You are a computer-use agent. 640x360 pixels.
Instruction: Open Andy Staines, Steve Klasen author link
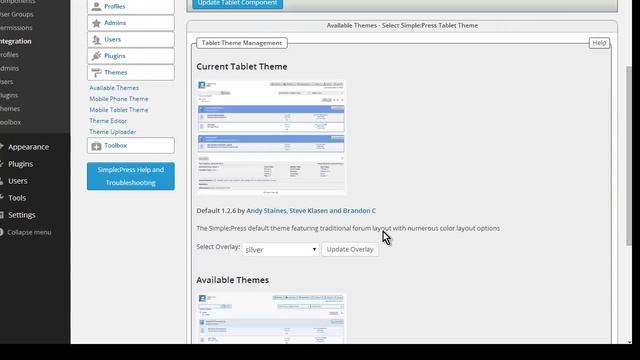point(311,211)
